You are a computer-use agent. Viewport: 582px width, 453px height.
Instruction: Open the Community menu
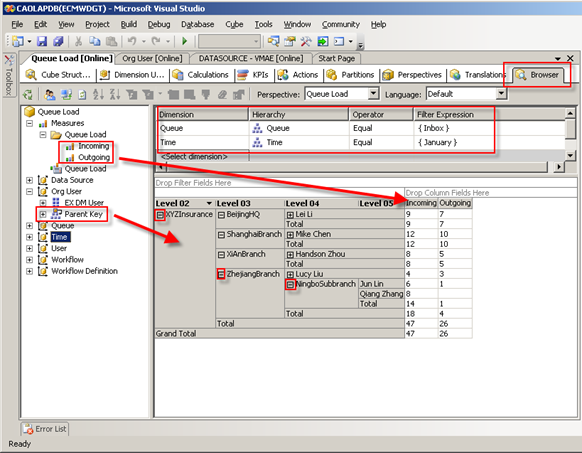(341, 25)
